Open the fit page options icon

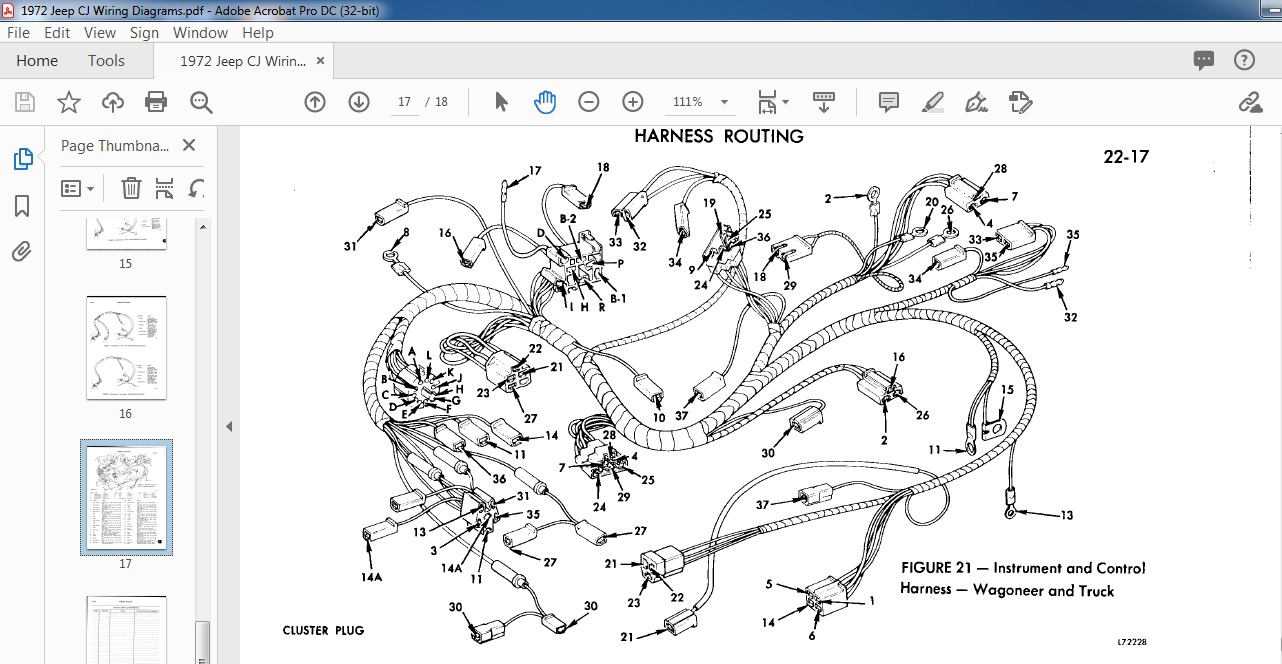767,102
